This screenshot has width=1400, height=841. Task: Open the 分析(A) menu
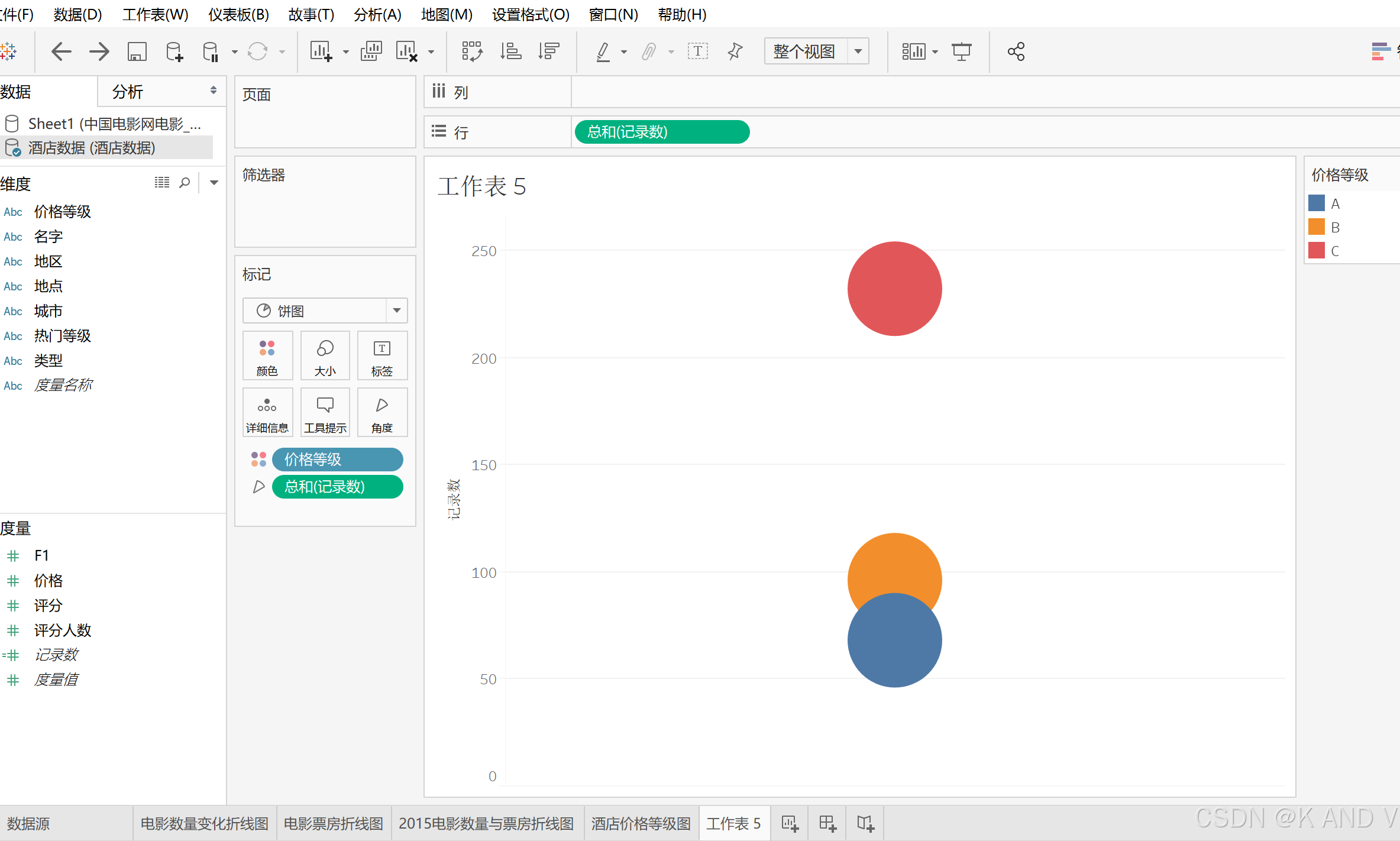tap(377, 14)
